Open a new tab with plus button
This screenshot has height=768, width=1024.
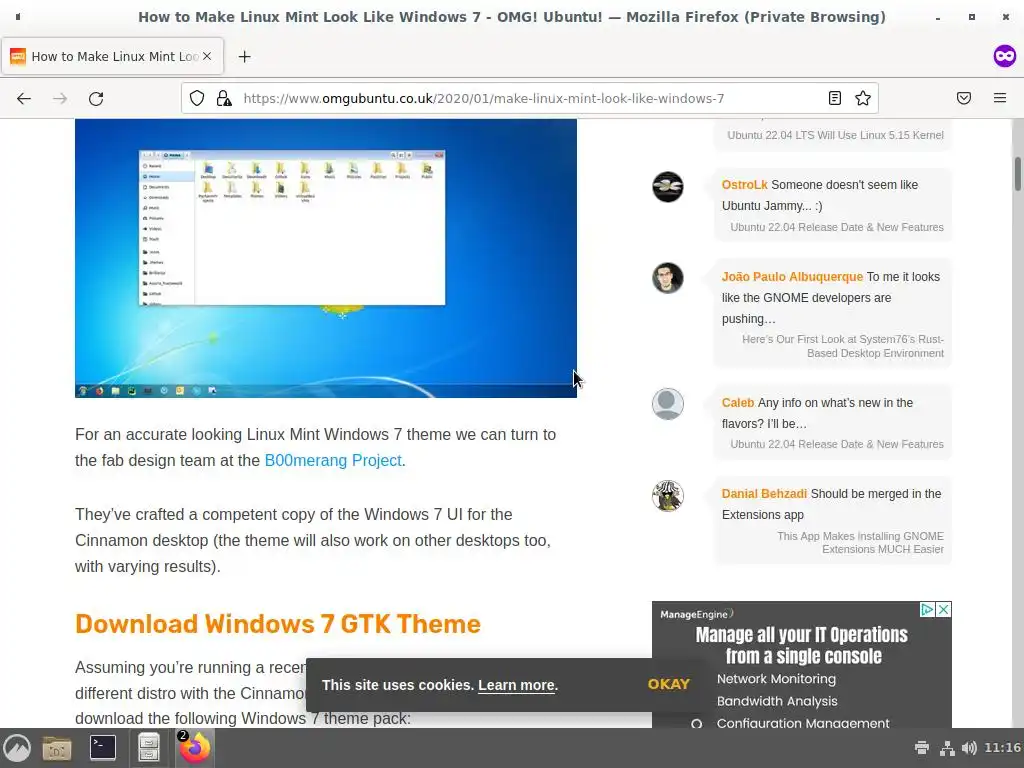(244, 57)
